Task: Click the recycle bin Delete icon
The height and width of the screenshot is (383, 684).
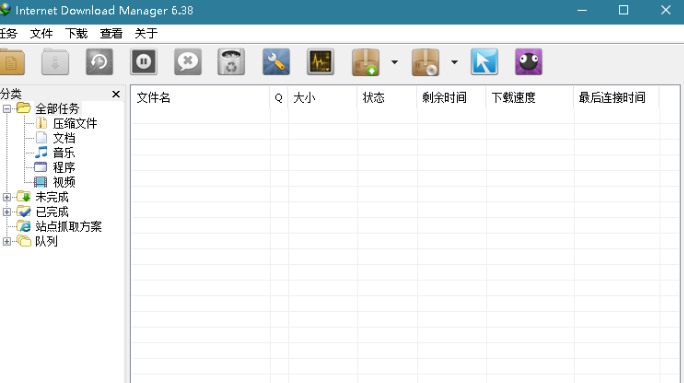Action: click(231, 62)
